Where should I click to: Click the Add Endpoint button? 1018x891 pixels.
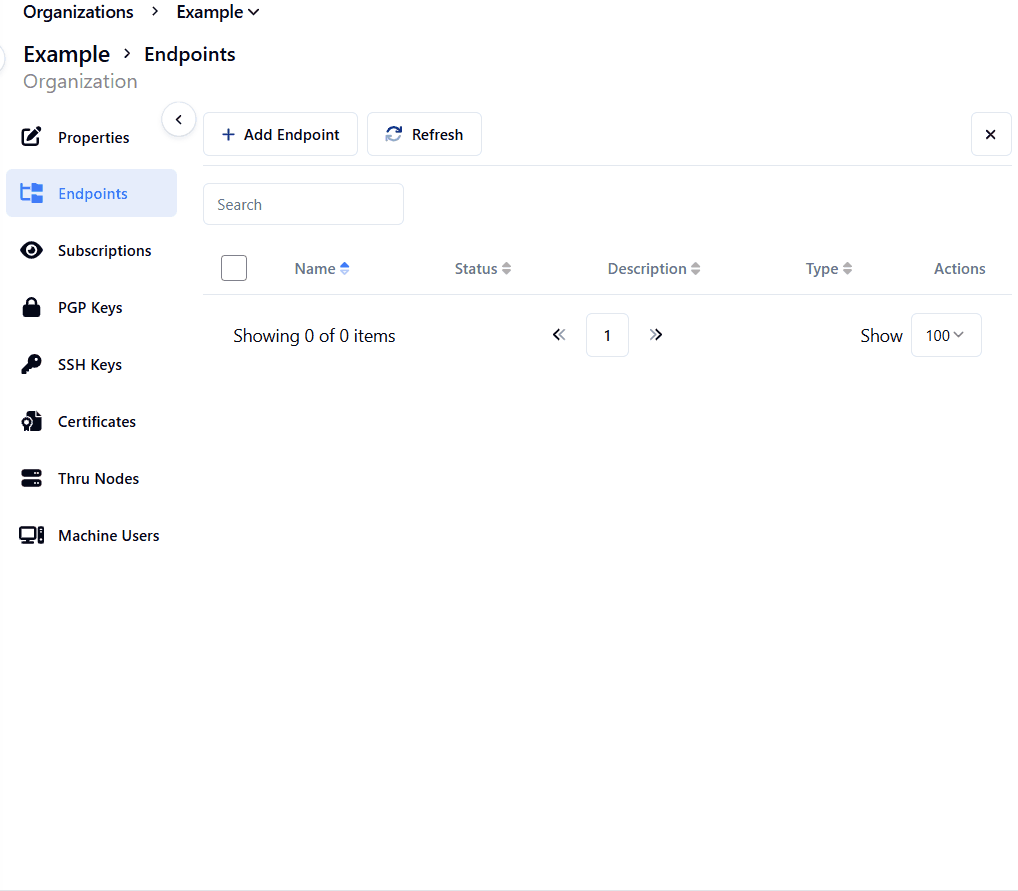click(x=280, y=134)
